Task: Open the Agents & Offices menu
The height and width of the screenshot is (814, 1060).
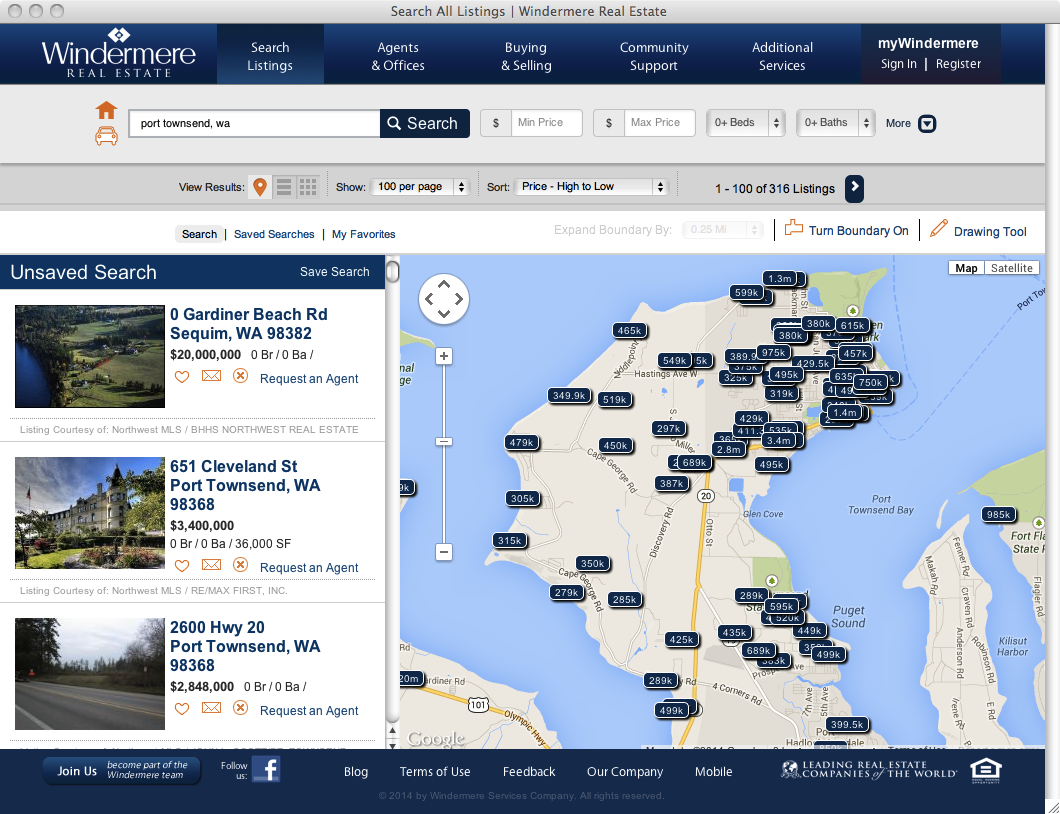Action: pyautogui.click(x=398, y=56)
